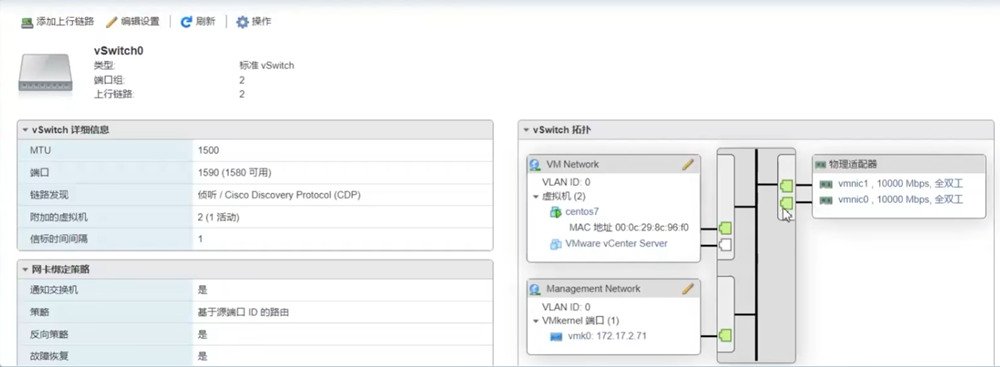Click the refresh (刷新) icon

point(186,22)
